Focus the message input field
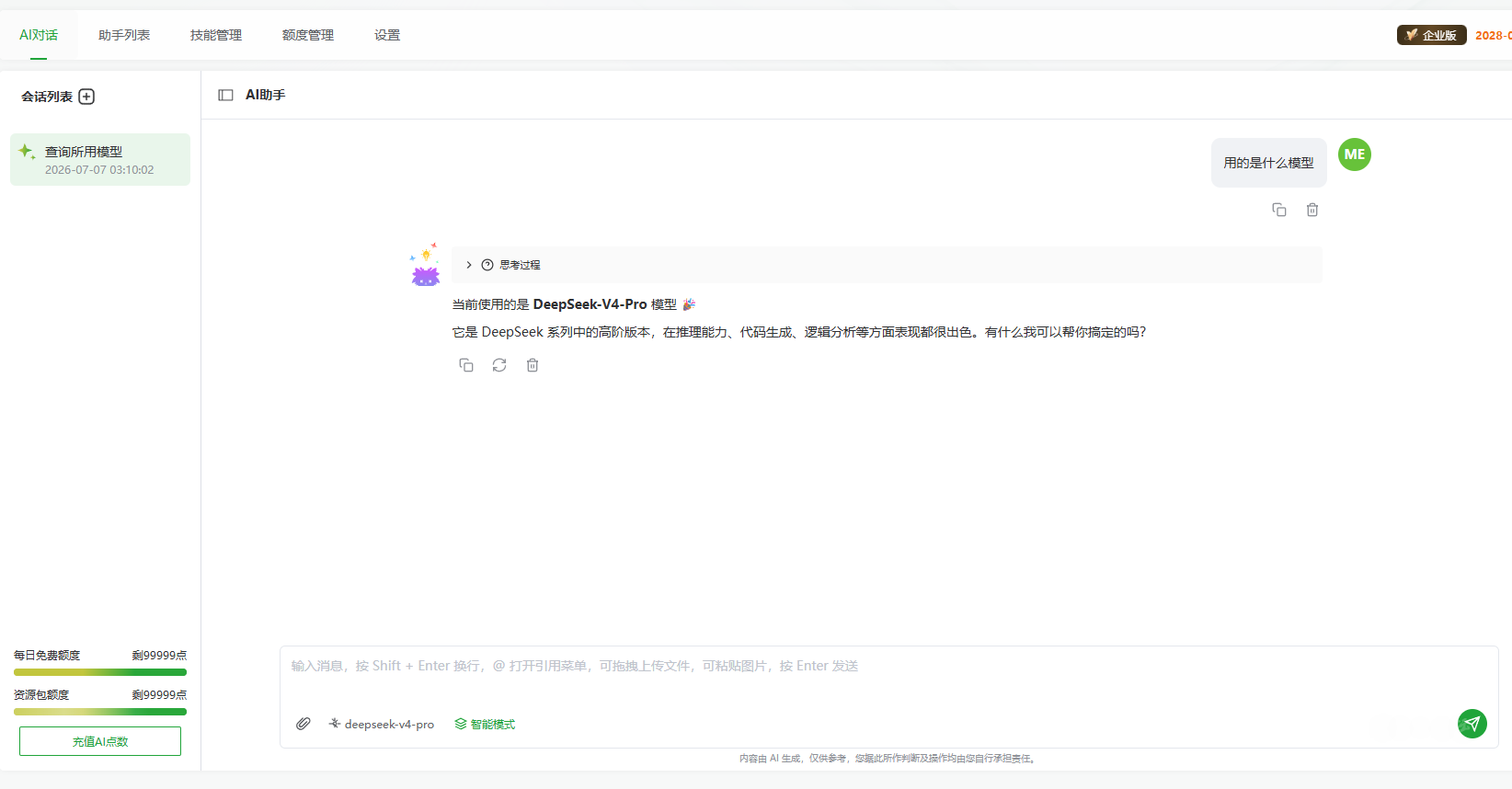The image size is (1512, 789). [888, 676]
